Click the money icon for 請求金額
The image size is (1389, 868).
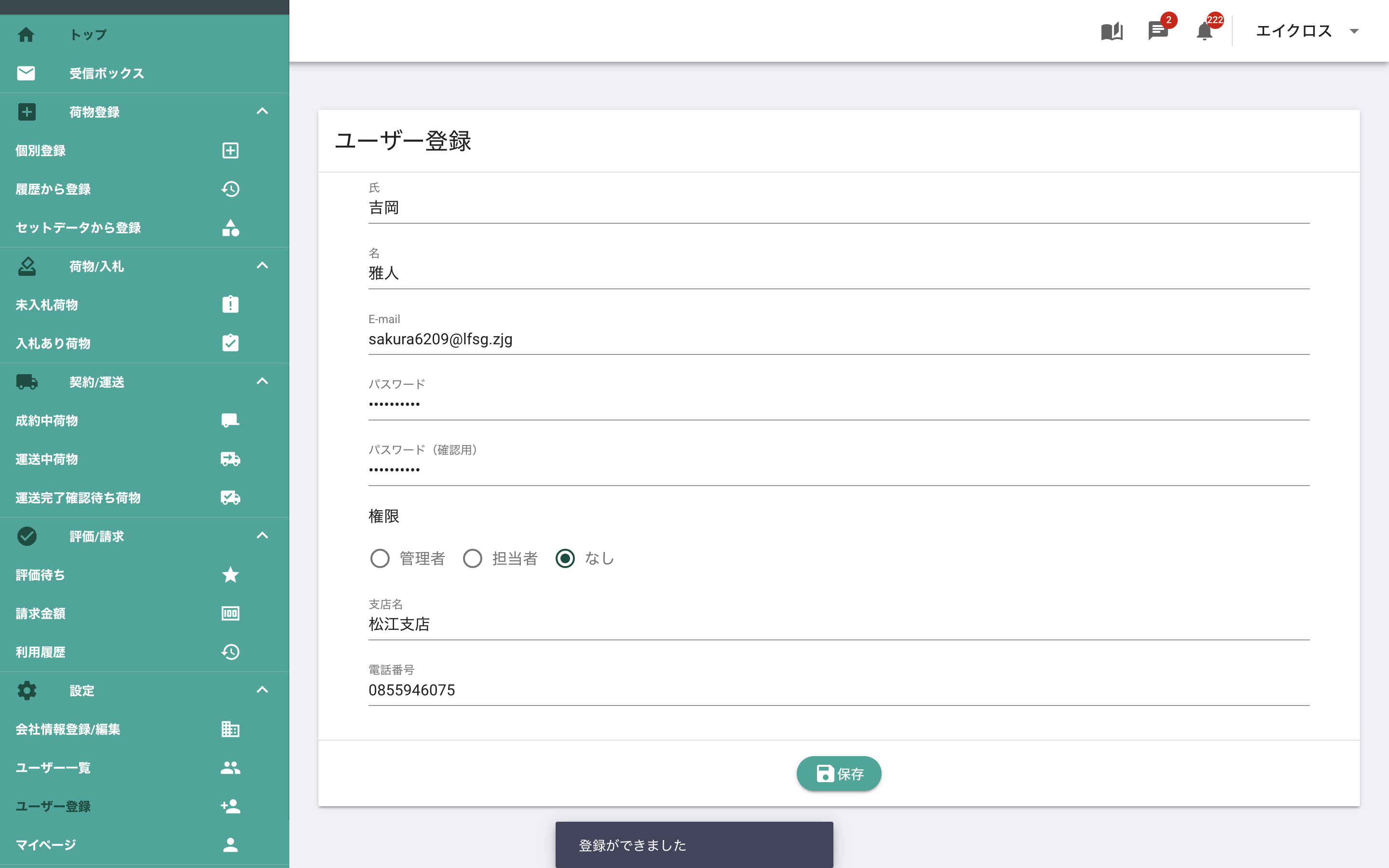coord(230,613)
